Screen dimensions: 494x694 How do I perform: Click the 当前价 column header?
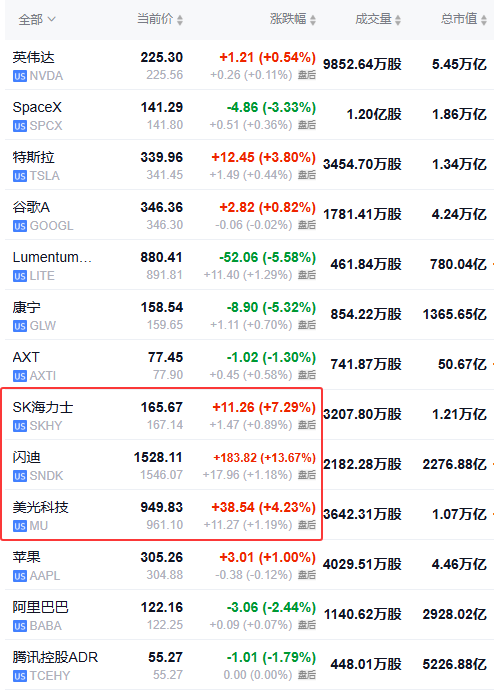coord(154,19)
